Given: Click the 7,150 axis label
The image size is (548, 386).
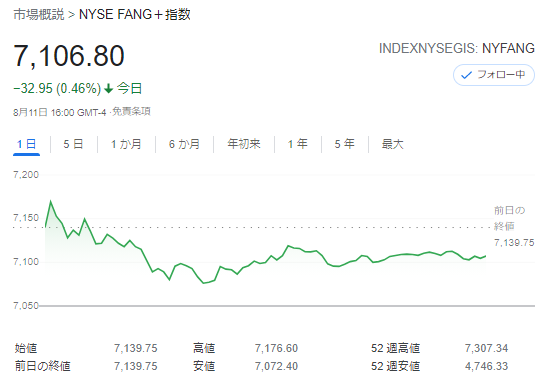Looking at the screenshot, I should (26, 218).
